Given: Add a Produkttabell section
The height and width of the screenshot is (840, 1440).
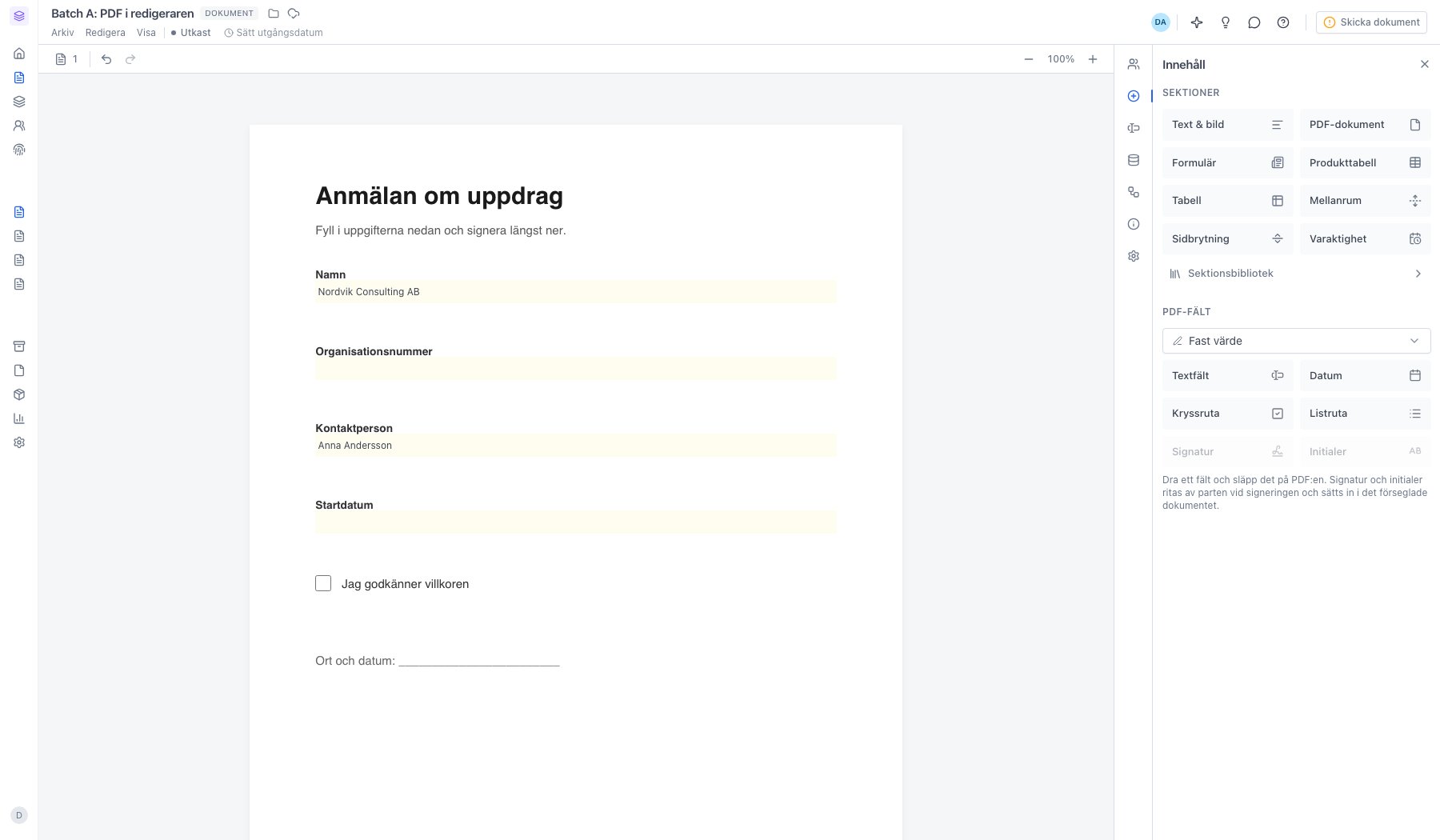Looking at the screenshot, I should coord(1365,162).
